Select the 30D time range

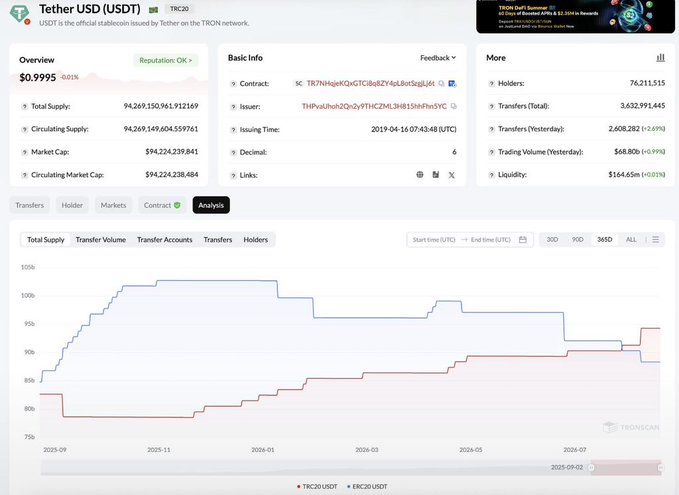pyautogui.click(x=552, y=239)
